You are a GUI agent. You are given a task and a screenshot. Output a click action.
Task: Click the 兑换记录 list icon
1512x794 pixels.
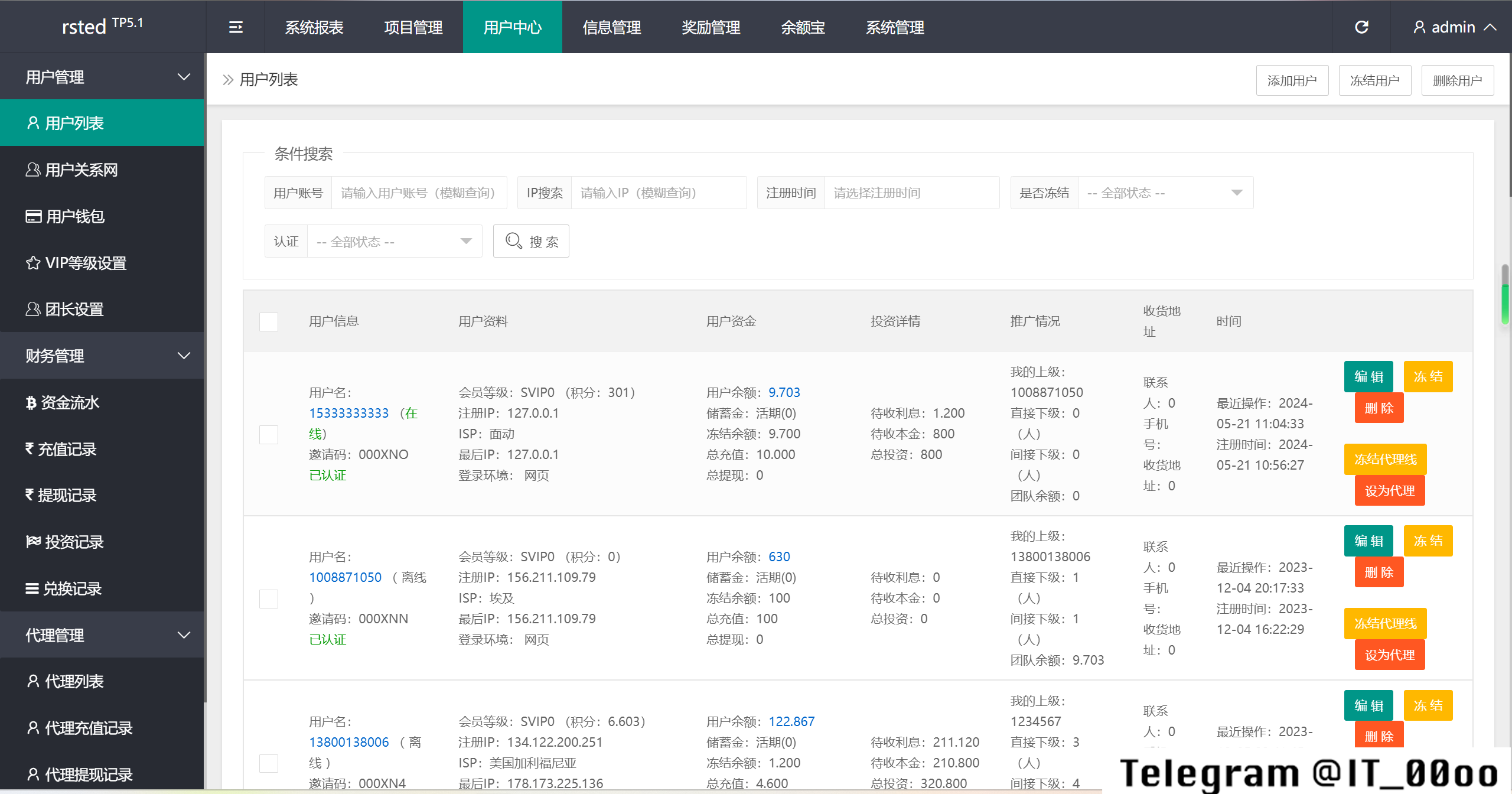coord(32,588)
